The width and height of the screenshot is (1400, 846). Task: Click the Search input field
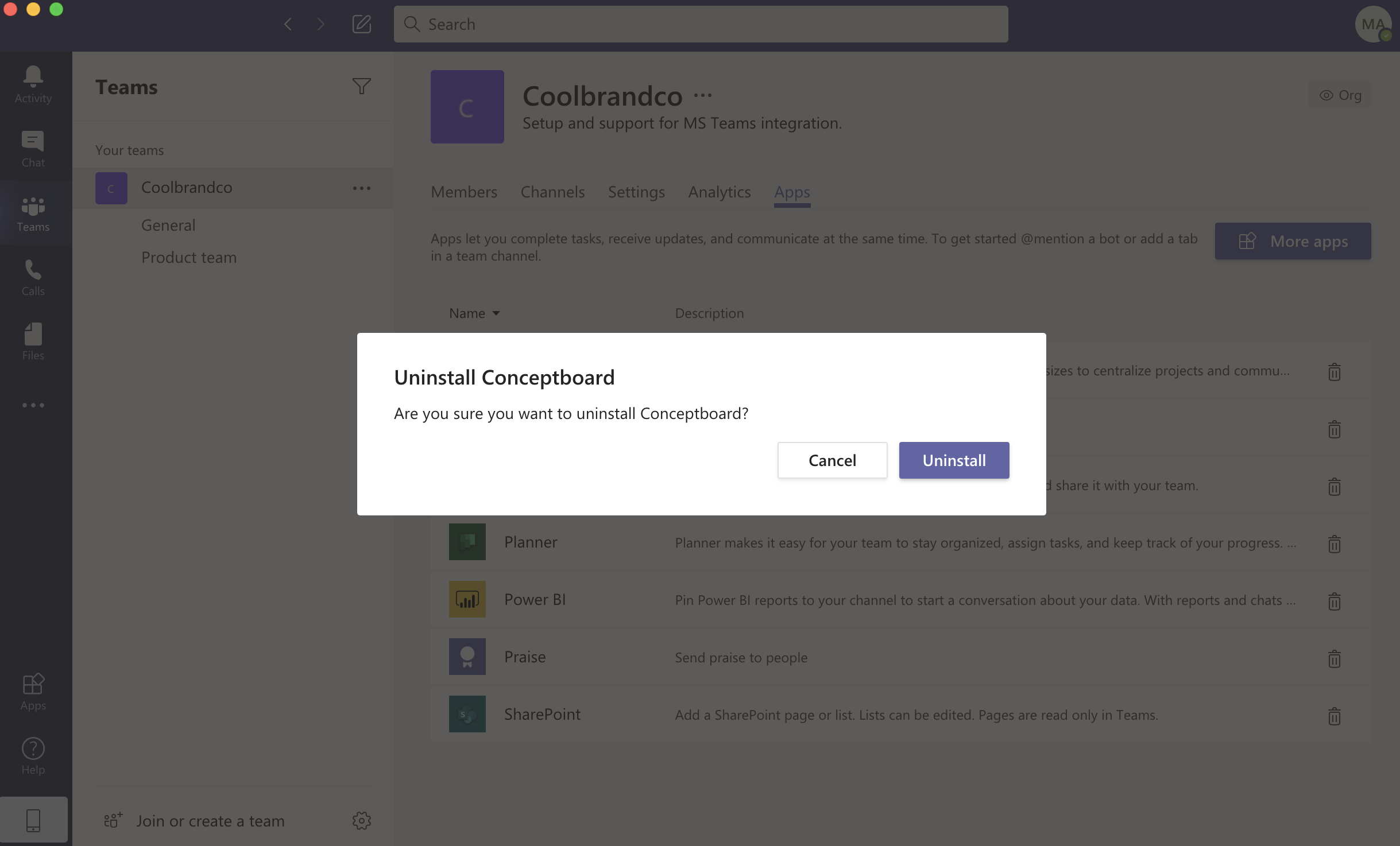point(701,24)
